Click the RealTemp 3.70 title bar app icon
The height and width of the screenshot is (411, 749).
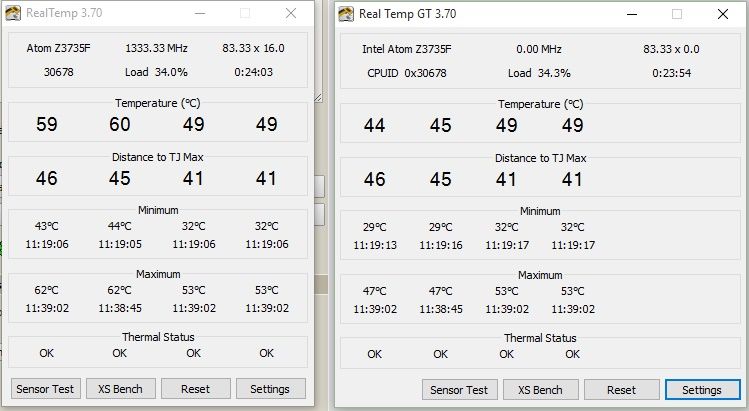[13, 13]
